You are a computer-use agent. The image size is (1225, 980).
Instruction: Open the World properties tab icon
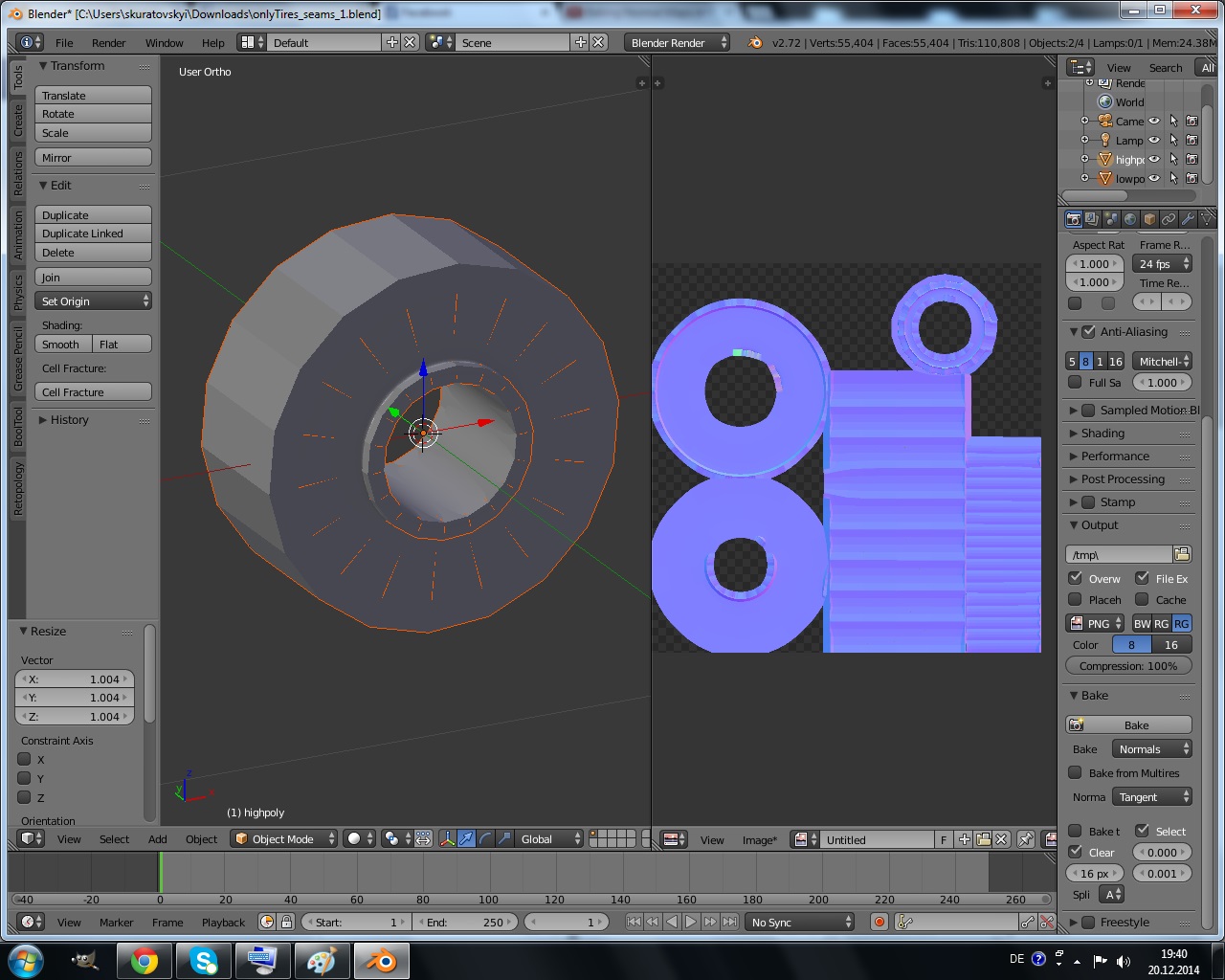[1129, 218]
